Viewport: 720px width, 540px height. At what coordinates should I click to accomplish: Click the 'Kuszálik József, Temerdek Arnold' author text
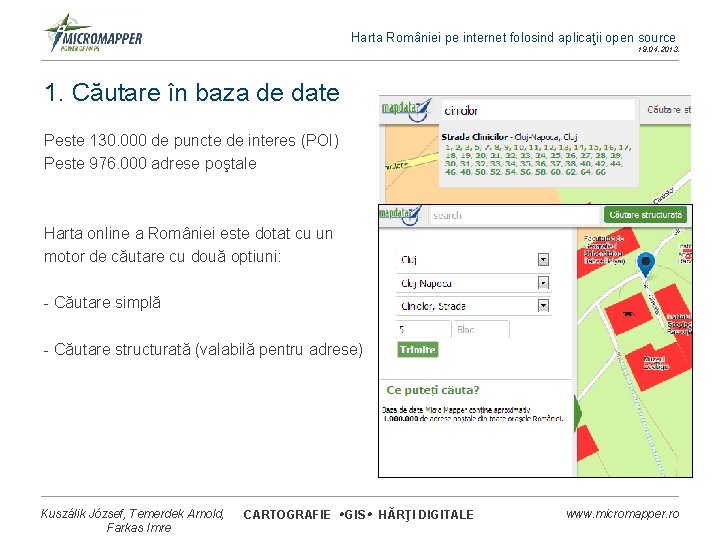pyautogui.click(x=133, y=513)
